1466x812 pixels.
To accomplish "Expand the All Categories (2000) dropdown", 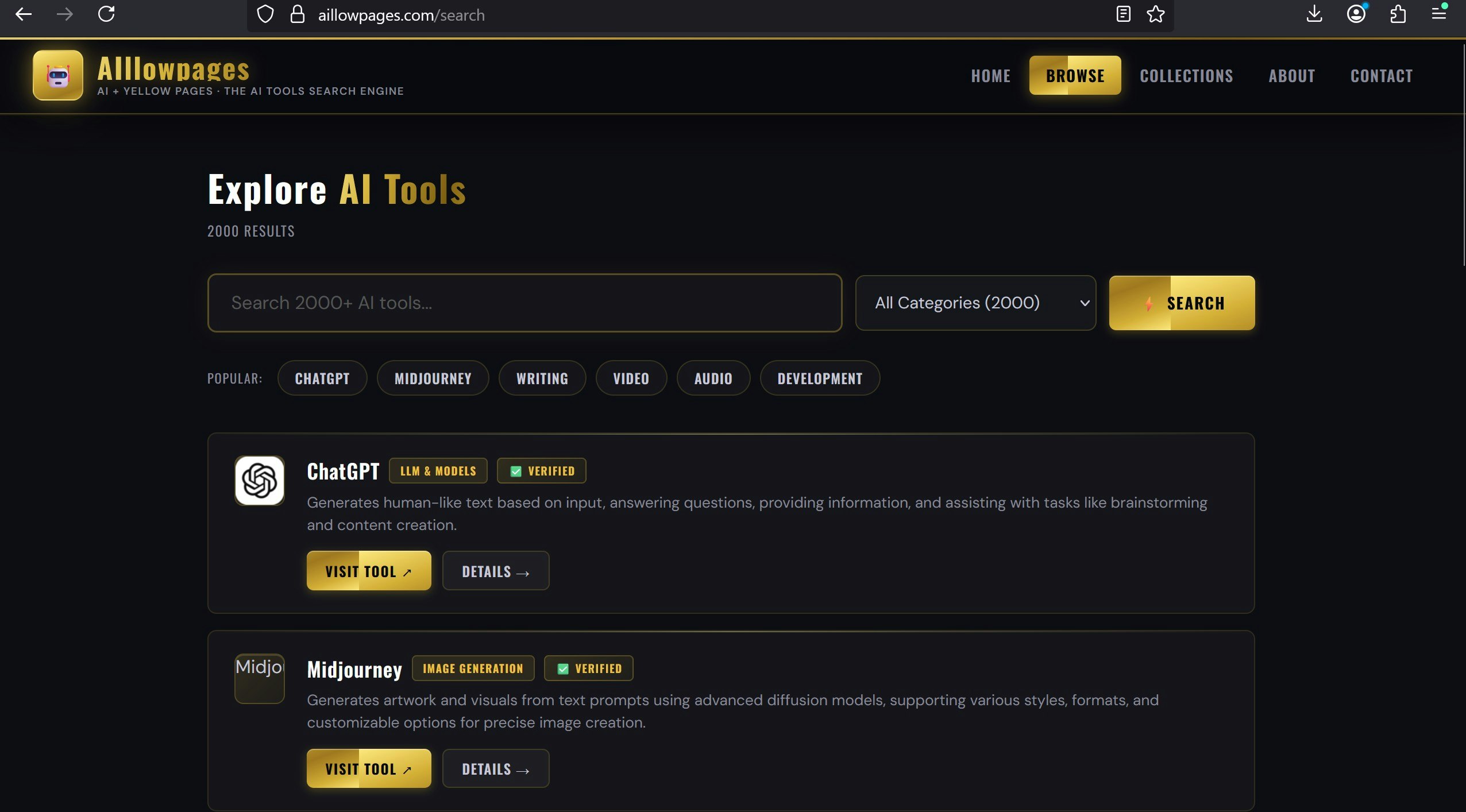I will [975, 303].
